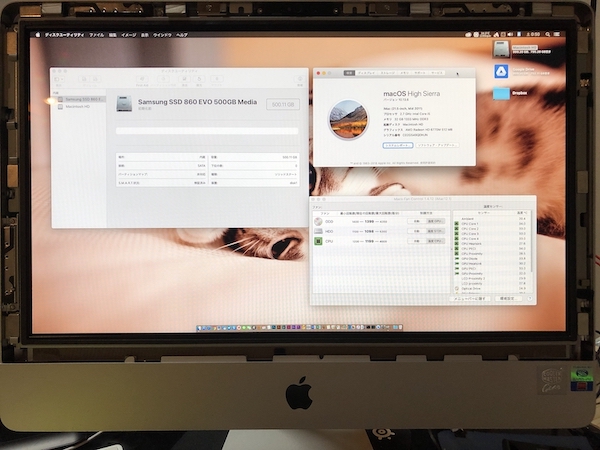Set HDD fan to 自動 control
The image size is (600, 450).
tap(416, 231)
